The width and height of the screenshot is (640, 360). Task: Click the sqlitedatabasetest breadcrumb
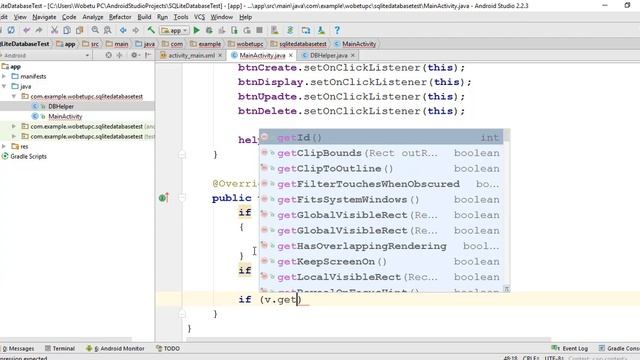coord(302,44)
